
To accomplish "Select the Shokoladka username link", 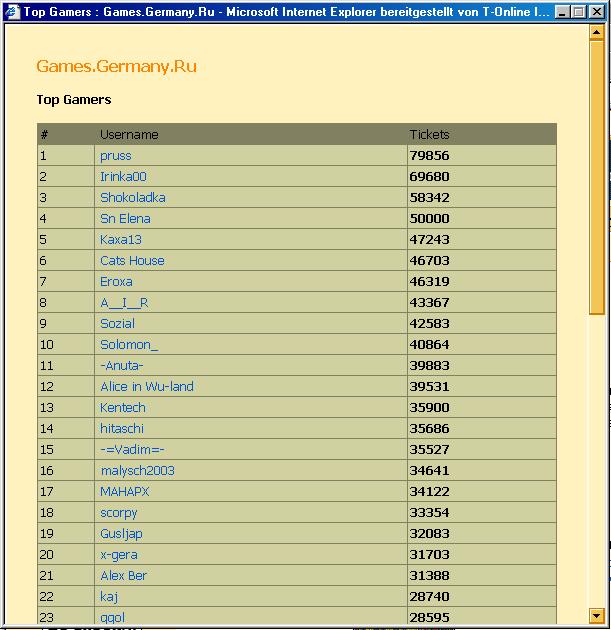I will click(132, 198).
